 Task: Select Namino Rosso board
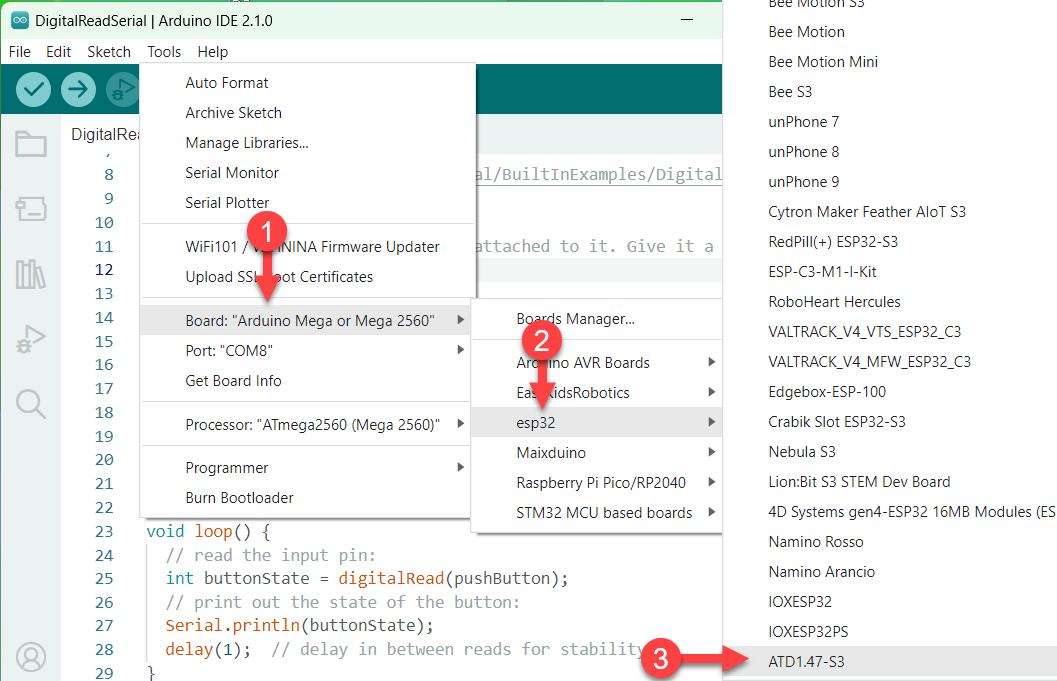point(890,542)
